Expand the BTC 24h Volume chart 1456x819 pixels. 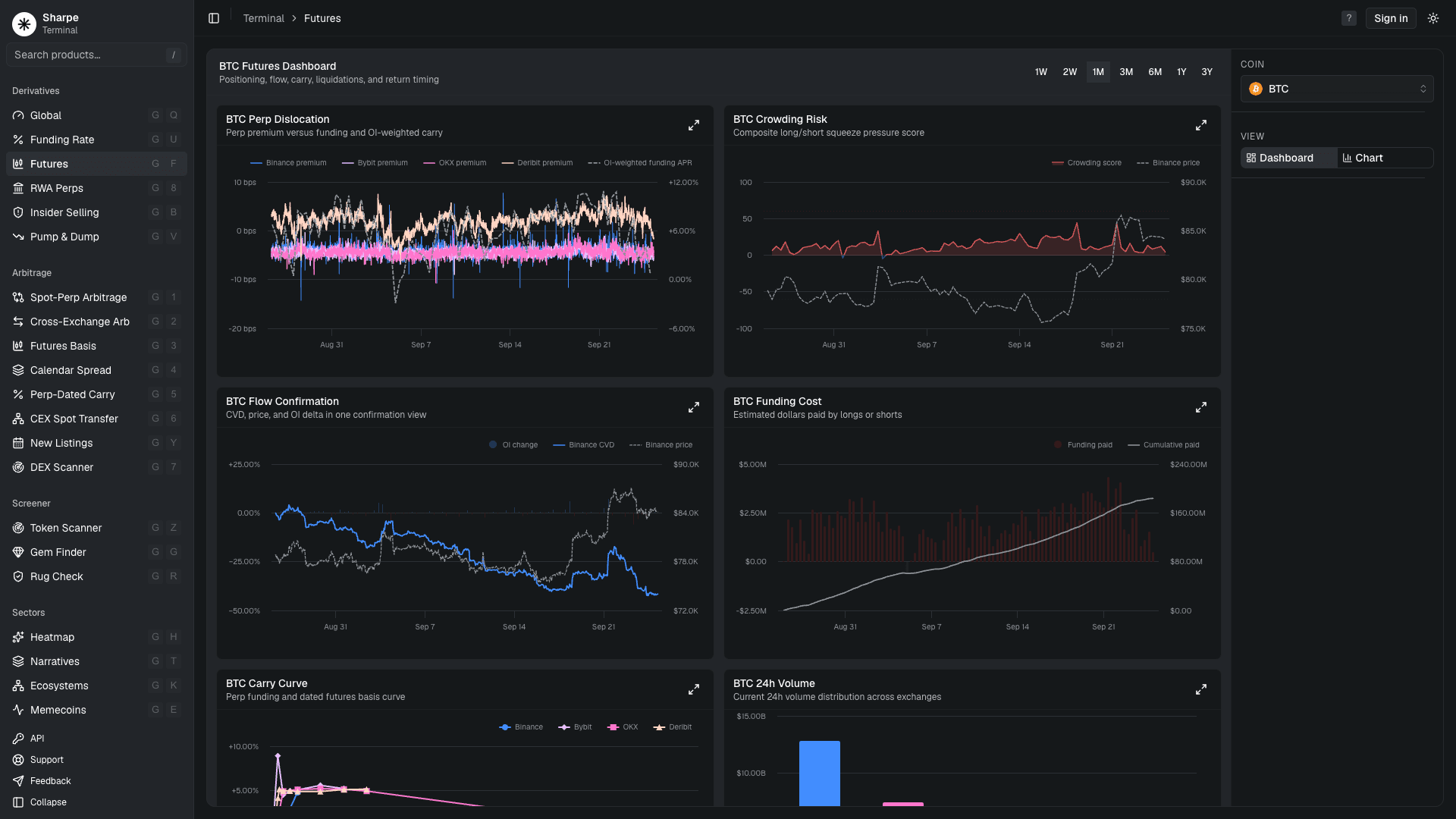(1200, 689)
